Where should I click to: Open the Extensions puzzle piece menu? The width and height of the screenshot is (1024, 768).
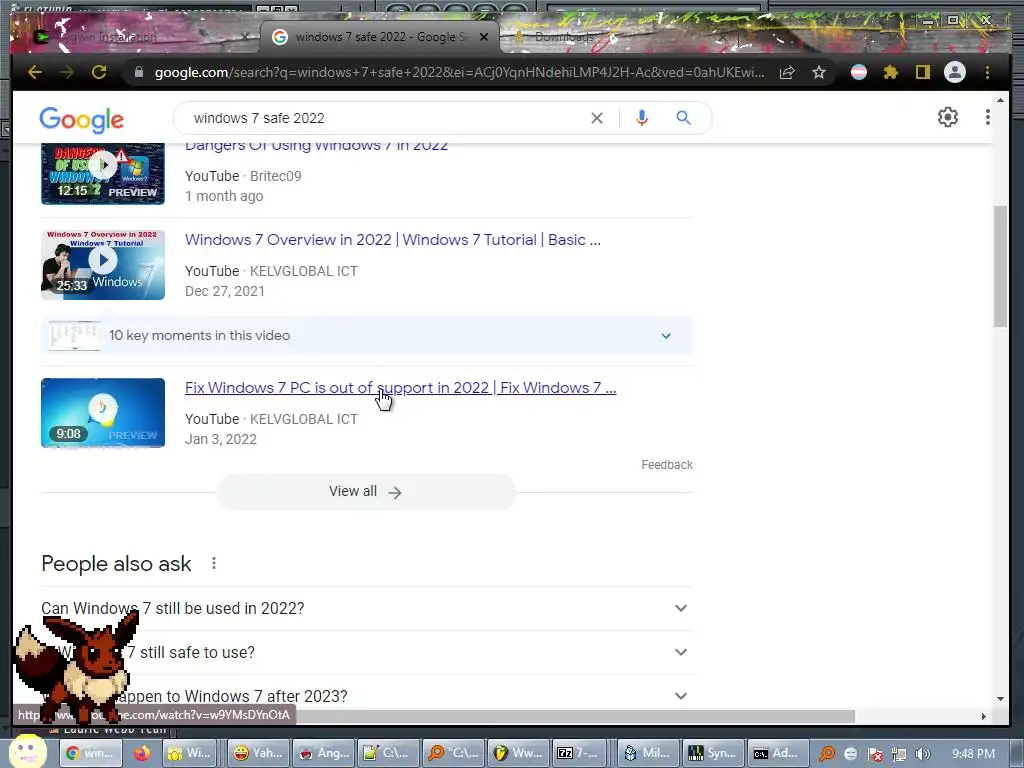pos(890,72)
